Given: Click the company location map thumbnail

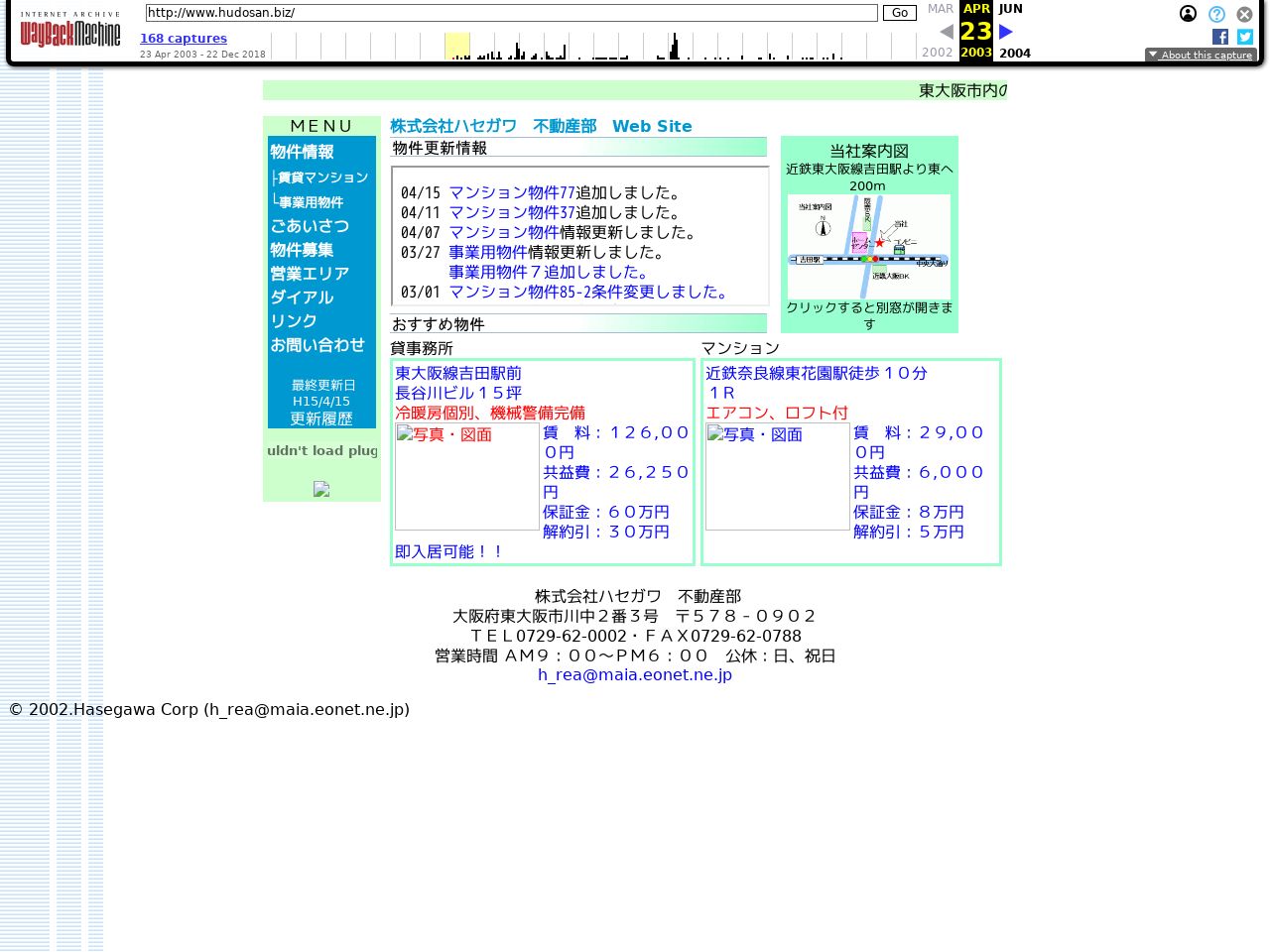Looking at the screenshot, I should [x=868, y=246].
